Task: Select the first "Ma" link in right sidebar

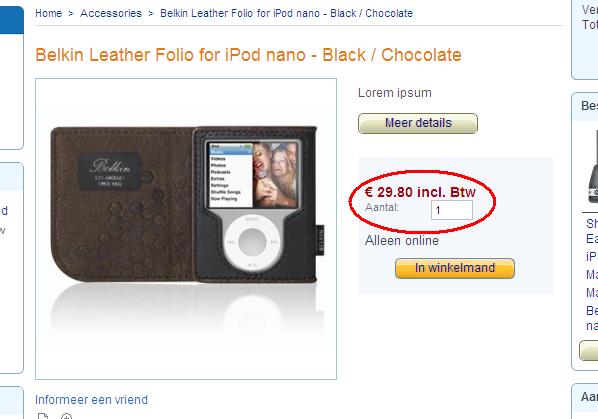Action: tap(592, 275)
